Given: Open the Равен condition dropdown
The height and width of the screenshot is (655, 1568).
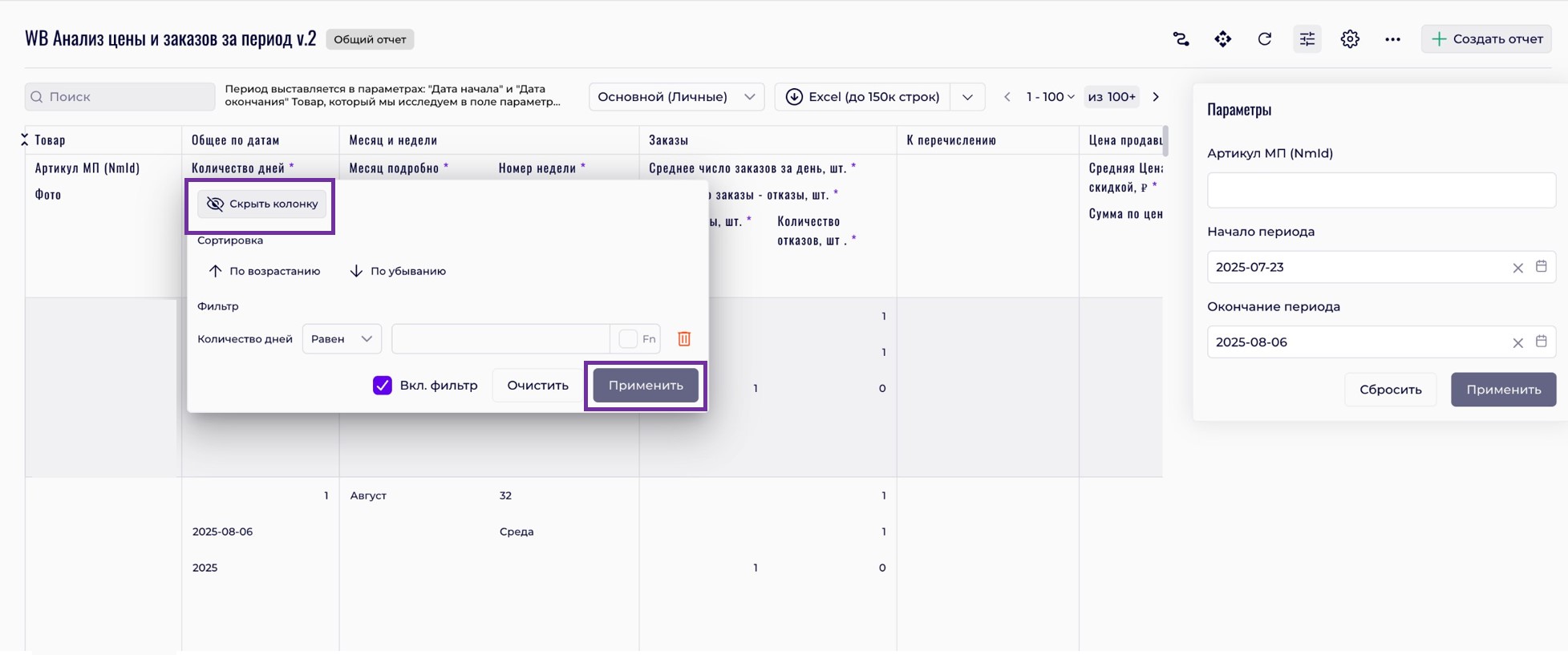Looking at the screenshot, I should coord(342,339).
